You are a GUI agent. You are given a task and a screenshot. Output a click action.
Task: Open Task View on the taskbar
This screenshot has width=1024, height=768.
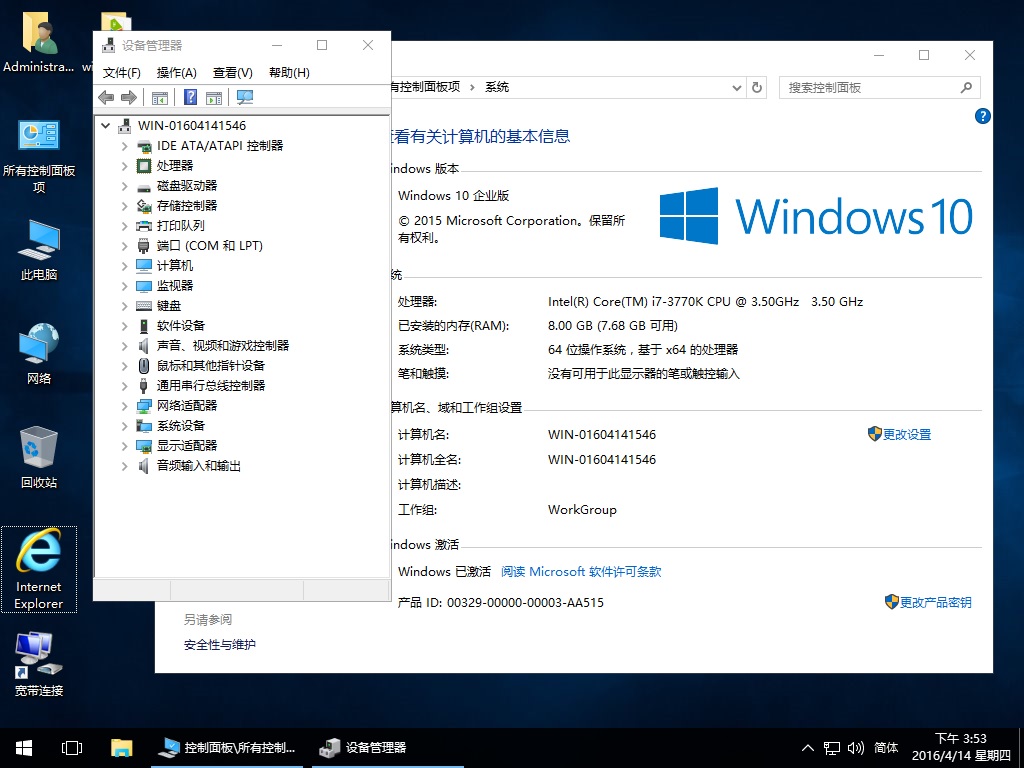click(x=72, y=748)
